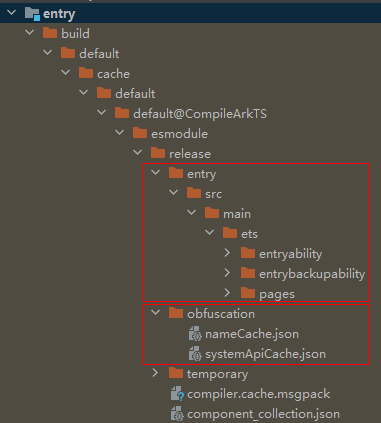Collapse the main folder chevron
The image size is (381, 423).
192,213
